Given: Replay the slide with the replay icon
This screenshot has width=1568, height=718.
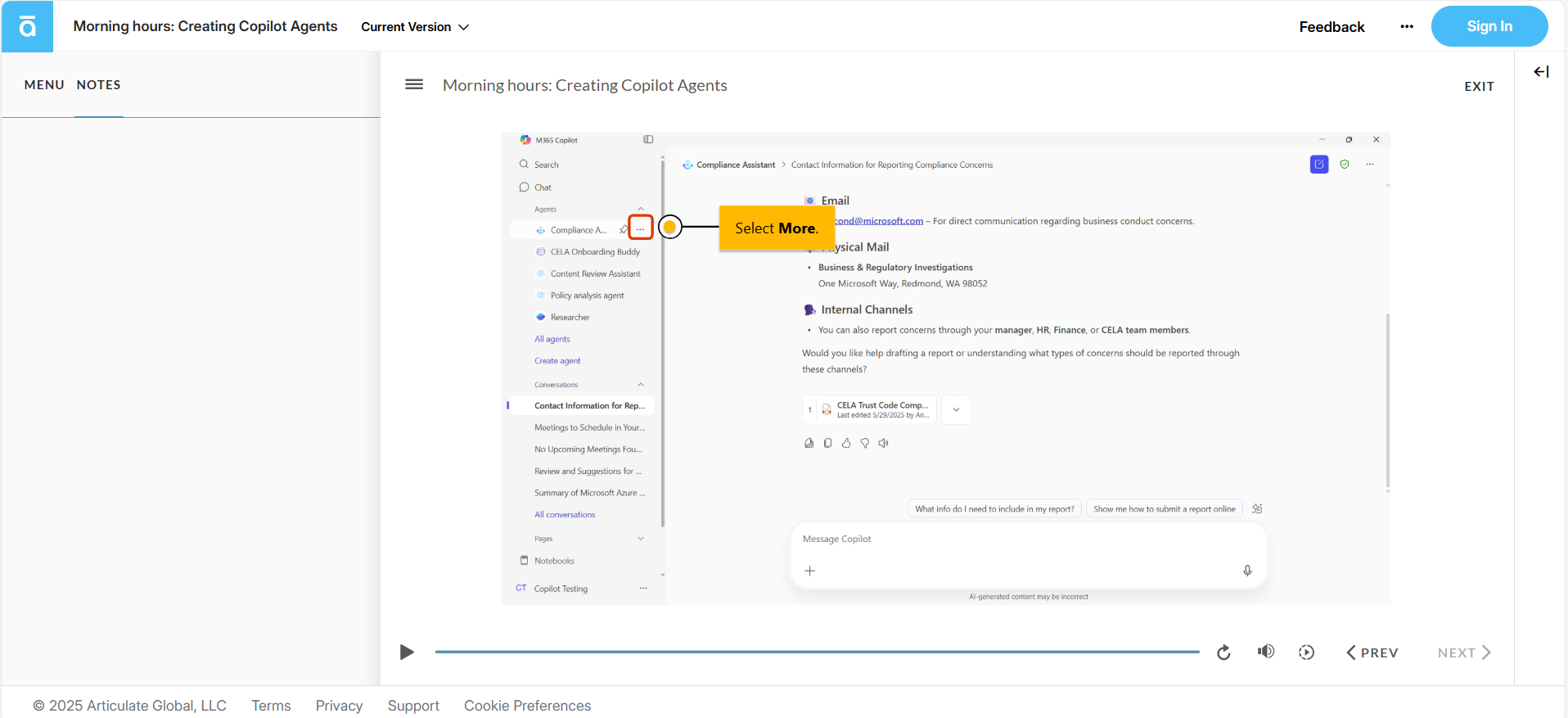Looking at the screenshot, I should tap(1223, 653).
